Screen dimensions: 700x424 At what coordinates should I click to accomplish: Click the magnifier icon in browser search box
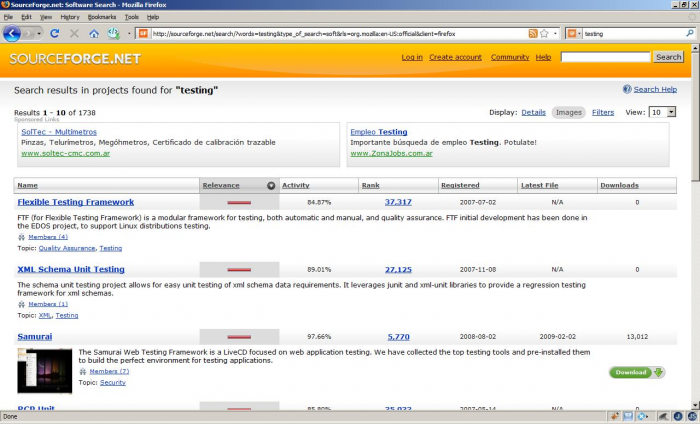click(x=690, y=33)
